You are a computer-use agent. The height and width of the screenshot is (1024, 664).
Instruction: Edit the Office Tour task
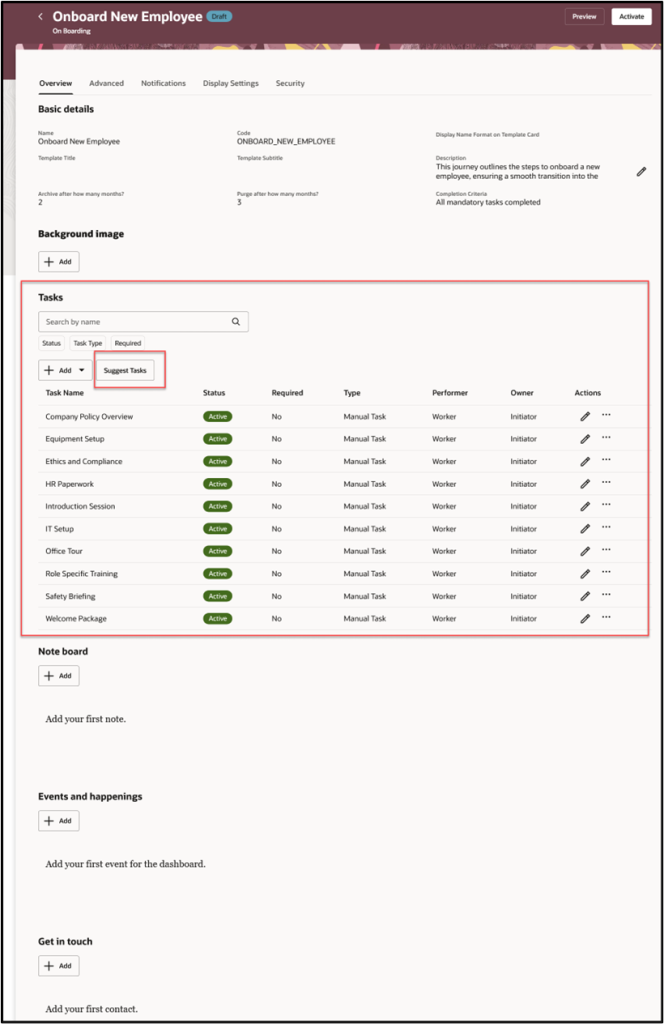tap(585, 551)
